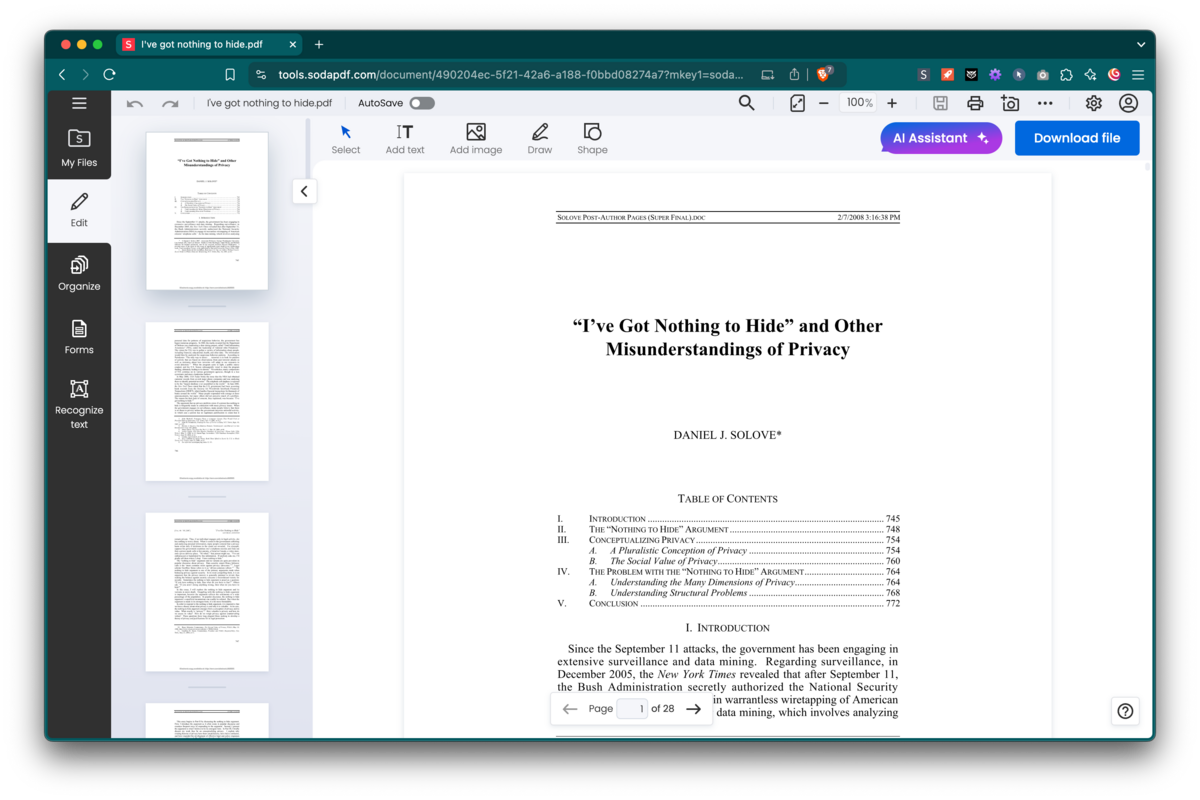Open the more options ellipsis menu

pyautogui.click(x=1045, y=103)
